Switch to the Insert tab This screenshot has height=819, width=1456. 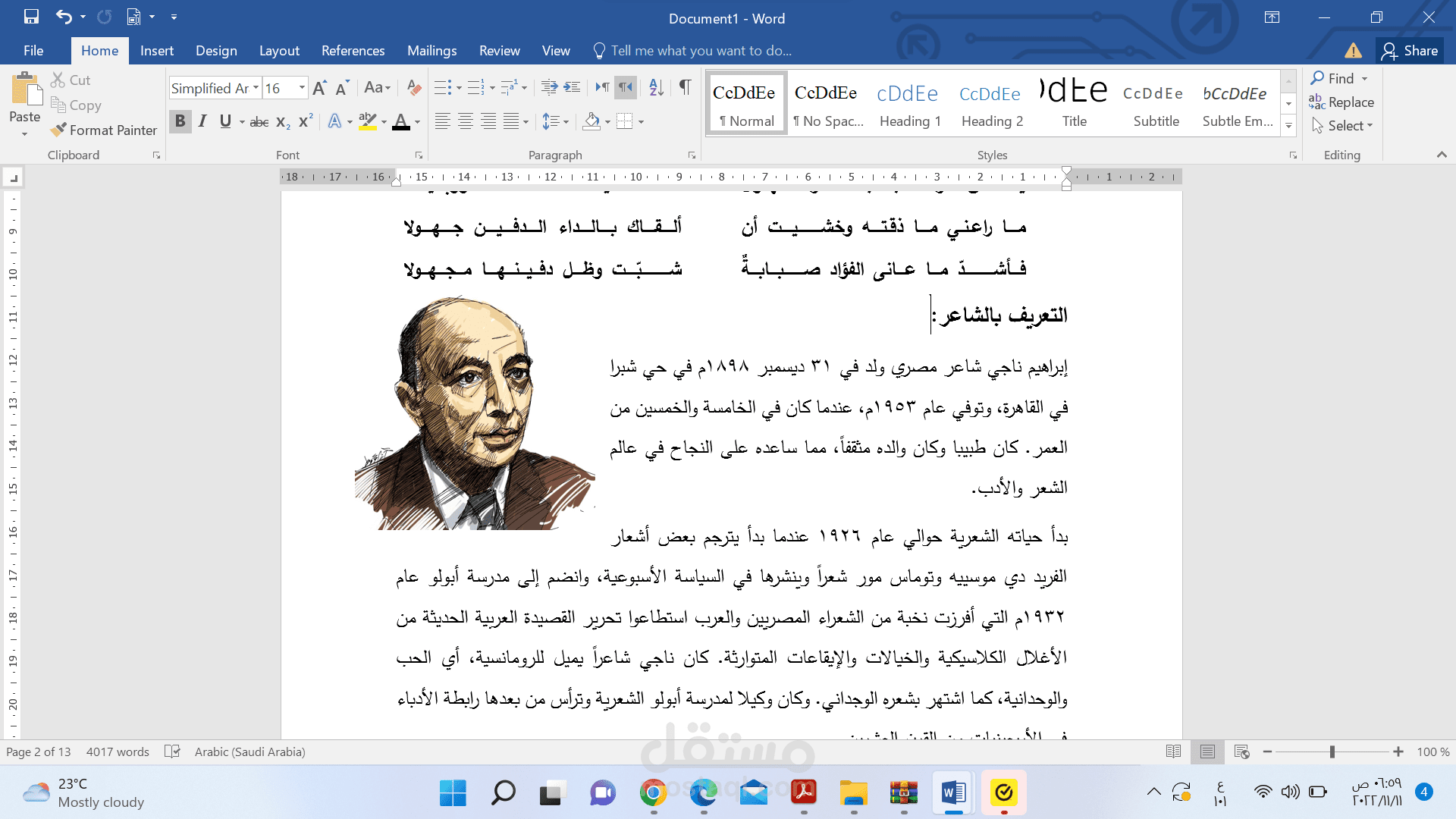(156, 51)
